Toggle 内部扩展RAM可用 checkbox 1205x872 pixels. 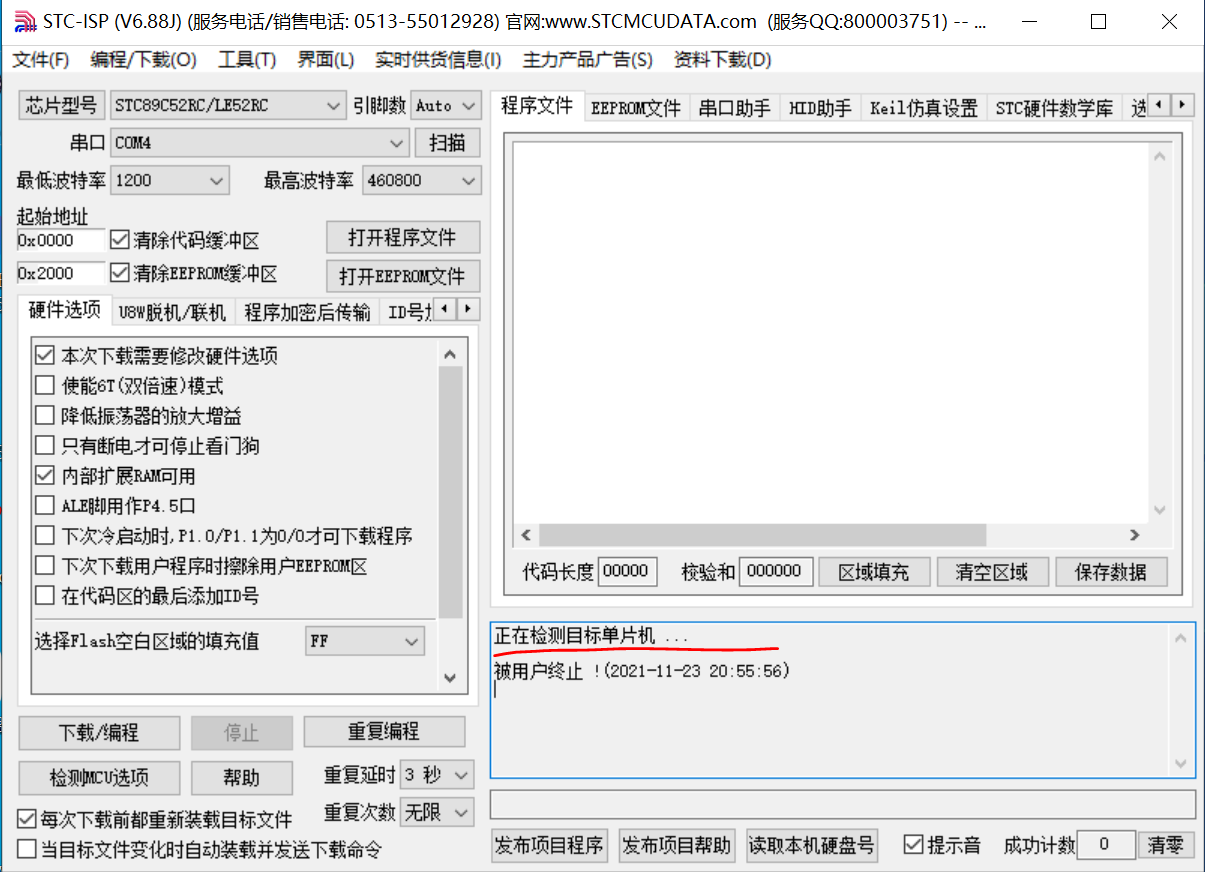44,475
